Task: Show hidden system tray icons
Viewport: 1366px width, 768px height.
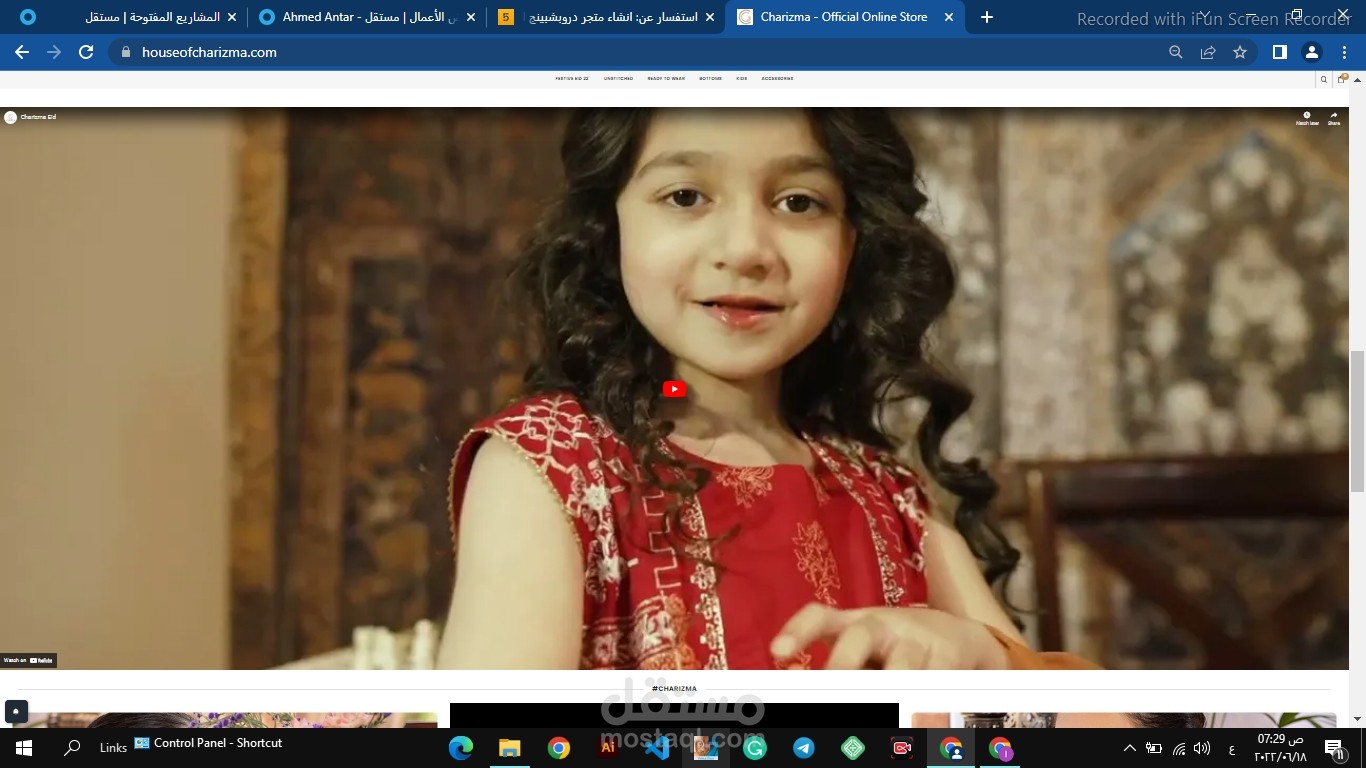Action: coord(1130,748)
